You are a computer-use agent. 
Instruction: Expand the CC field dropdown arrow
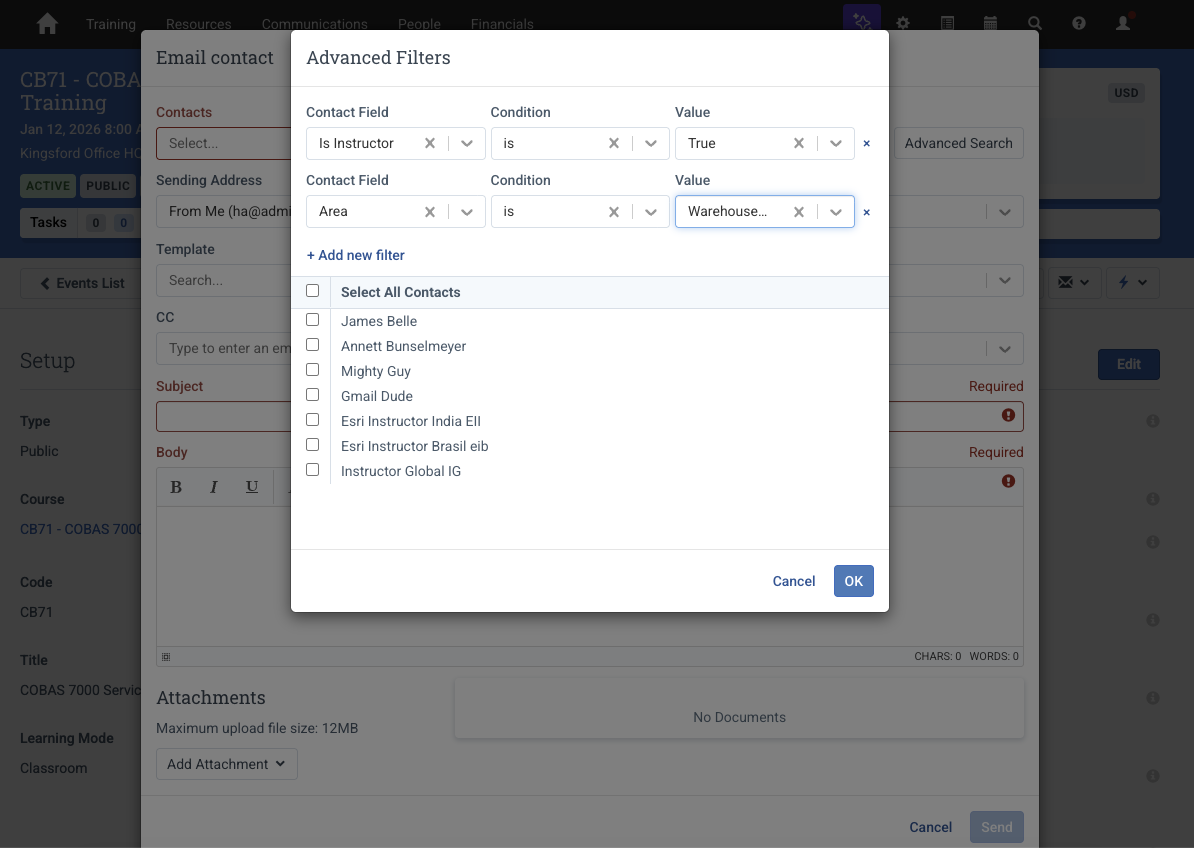click(x=1005, y=349)
